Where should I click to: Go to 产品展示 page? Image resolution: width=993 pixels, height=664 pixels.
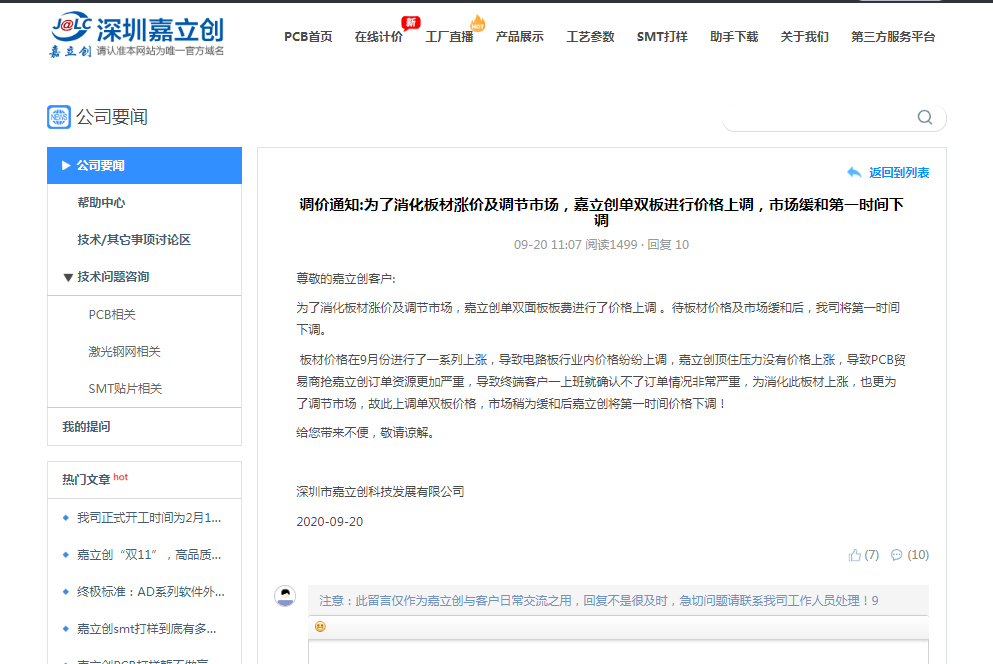(520, 37)
